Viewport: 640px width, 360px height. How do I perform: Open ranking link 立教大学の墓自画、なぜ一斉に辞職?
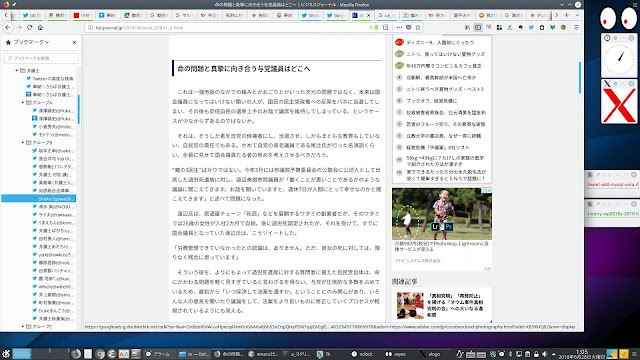coord(443,136)
